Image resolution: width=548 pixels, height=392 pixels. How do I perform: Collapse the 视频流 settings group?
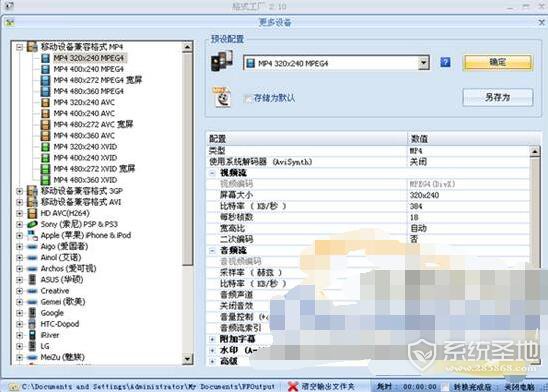[x=212, y=173]
